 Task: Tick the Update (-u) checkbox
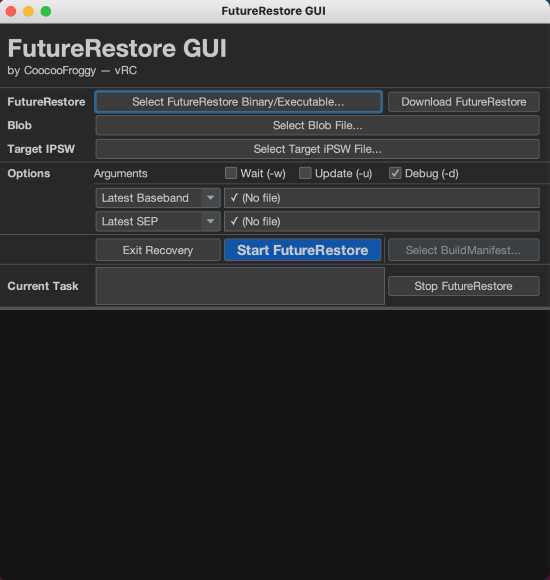pos(305,173)
